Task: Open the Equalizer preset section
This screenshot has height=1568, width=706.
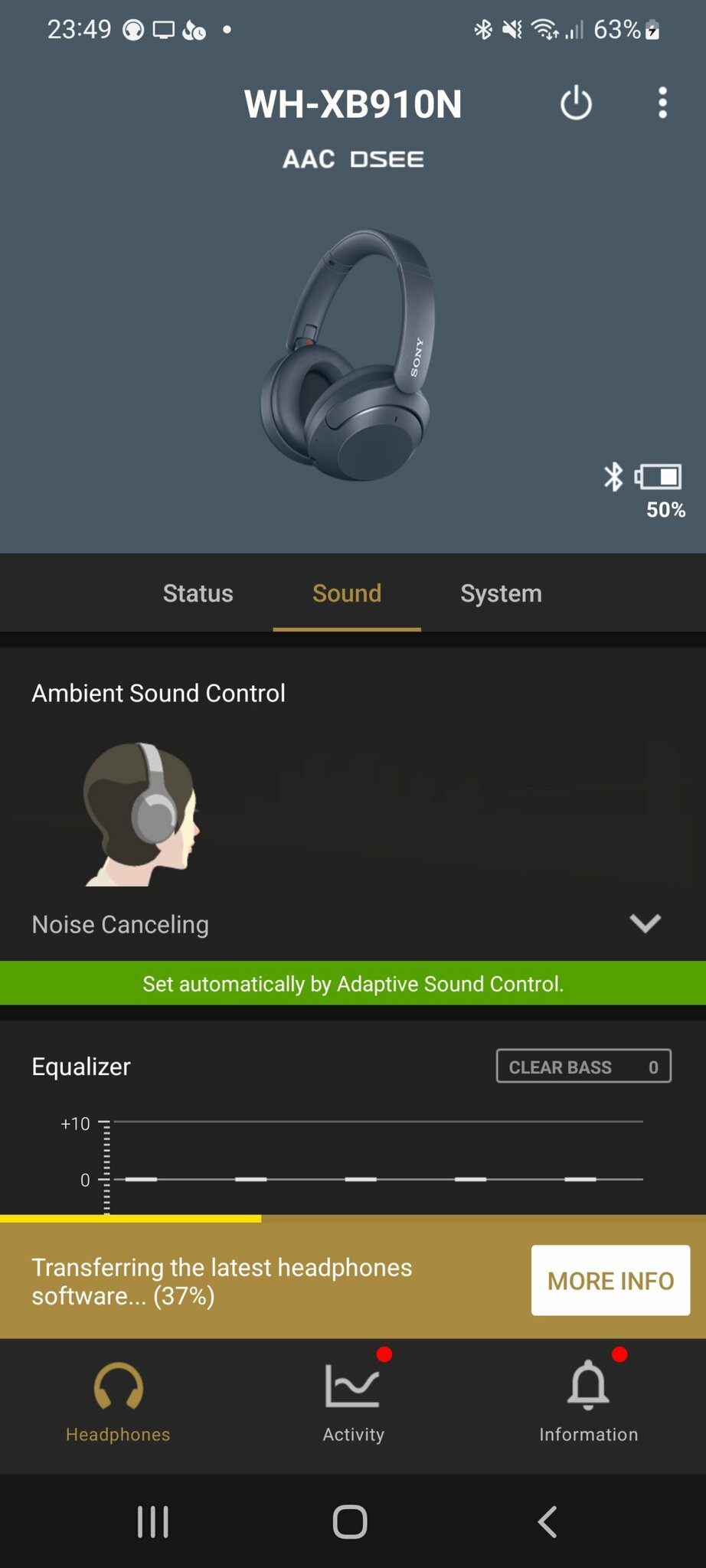Action: tap(81, 1067)
